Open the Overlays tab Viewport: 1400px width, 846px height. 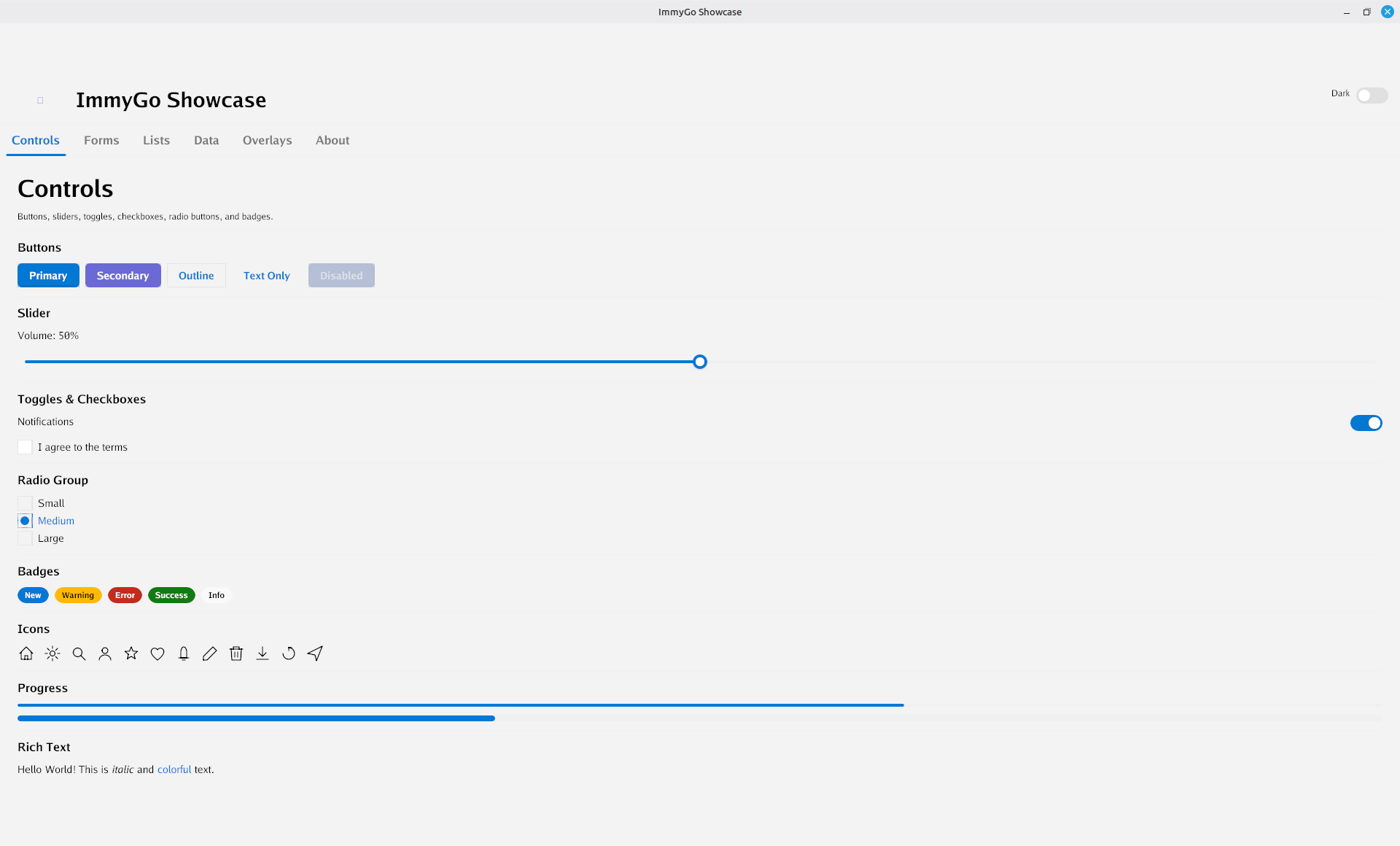[267, 140]
